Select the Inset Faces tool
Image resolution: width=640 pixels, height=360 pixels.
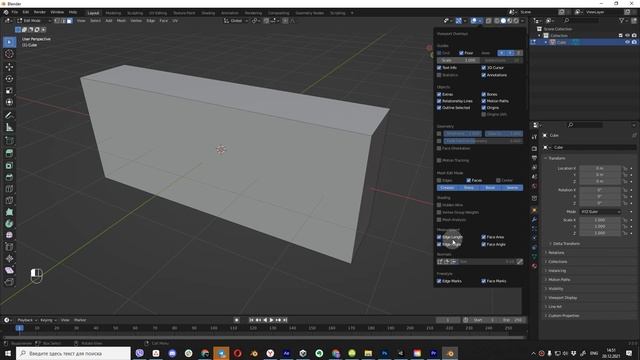(9, 165)
